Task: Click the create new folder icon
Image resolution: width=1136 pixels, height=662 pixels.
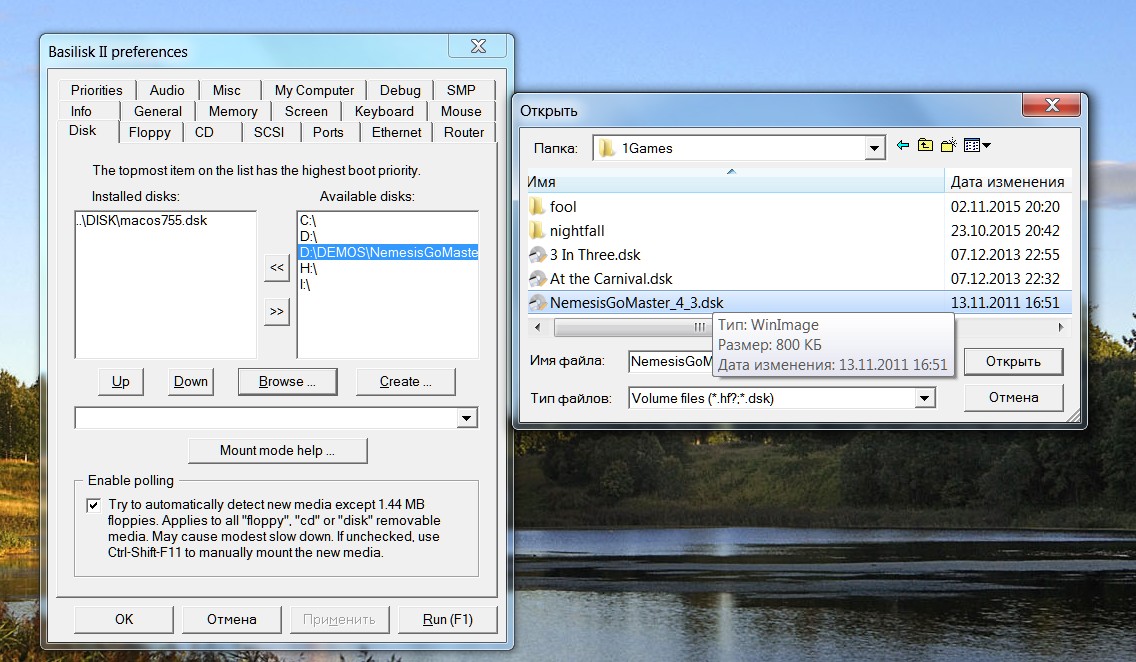Action: click(949, 146)
